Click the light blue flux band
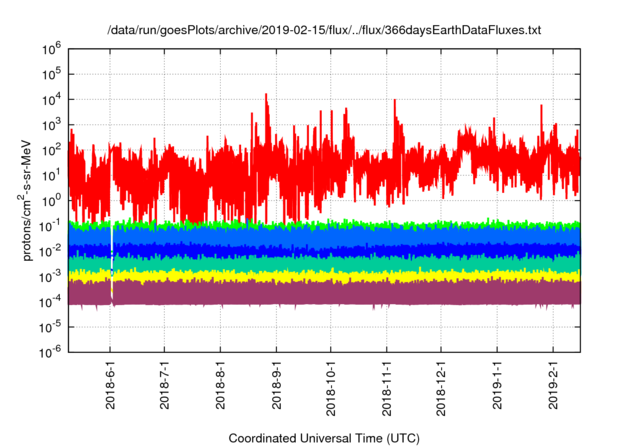 pyautogui.click(x=324, y=235)
